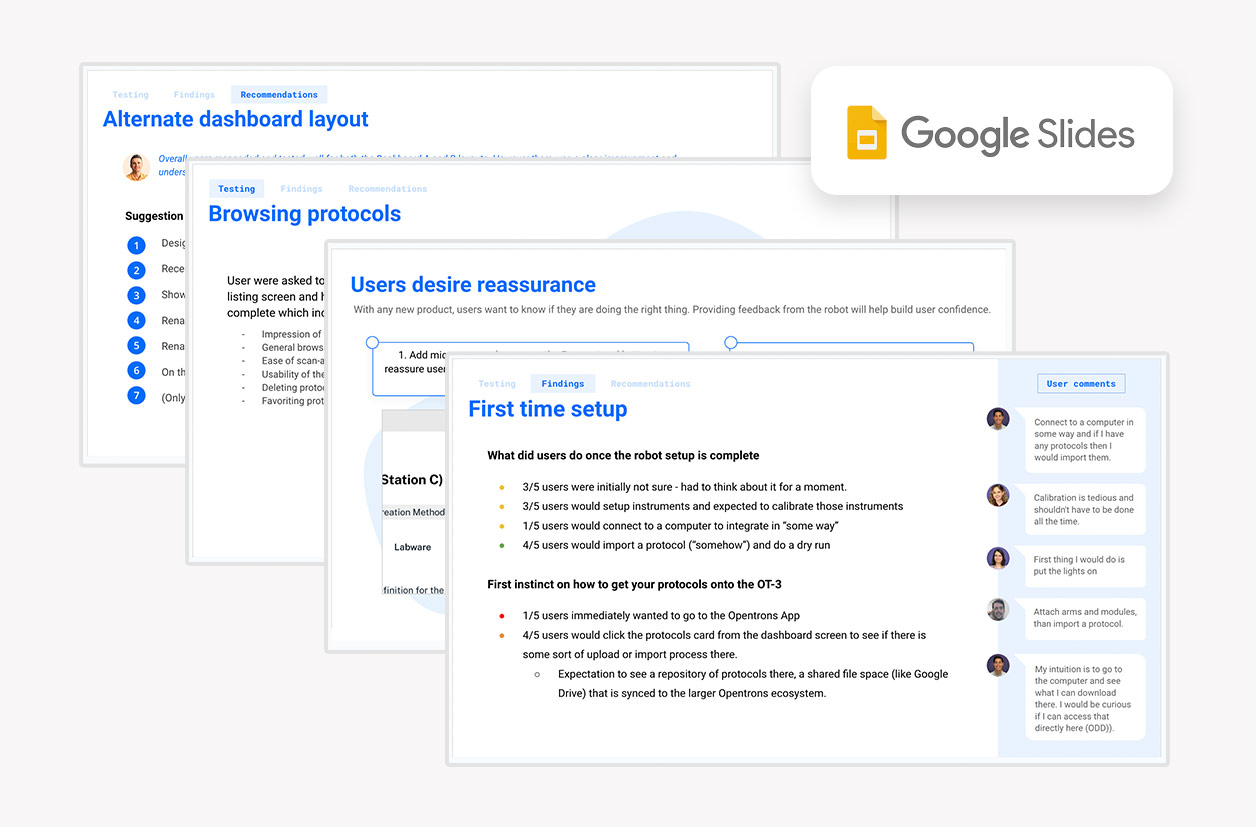Screen dimensions: 1256x827
Task: Click avatar beside 'Connect to a computer' comment
Action: click(998, 419)
